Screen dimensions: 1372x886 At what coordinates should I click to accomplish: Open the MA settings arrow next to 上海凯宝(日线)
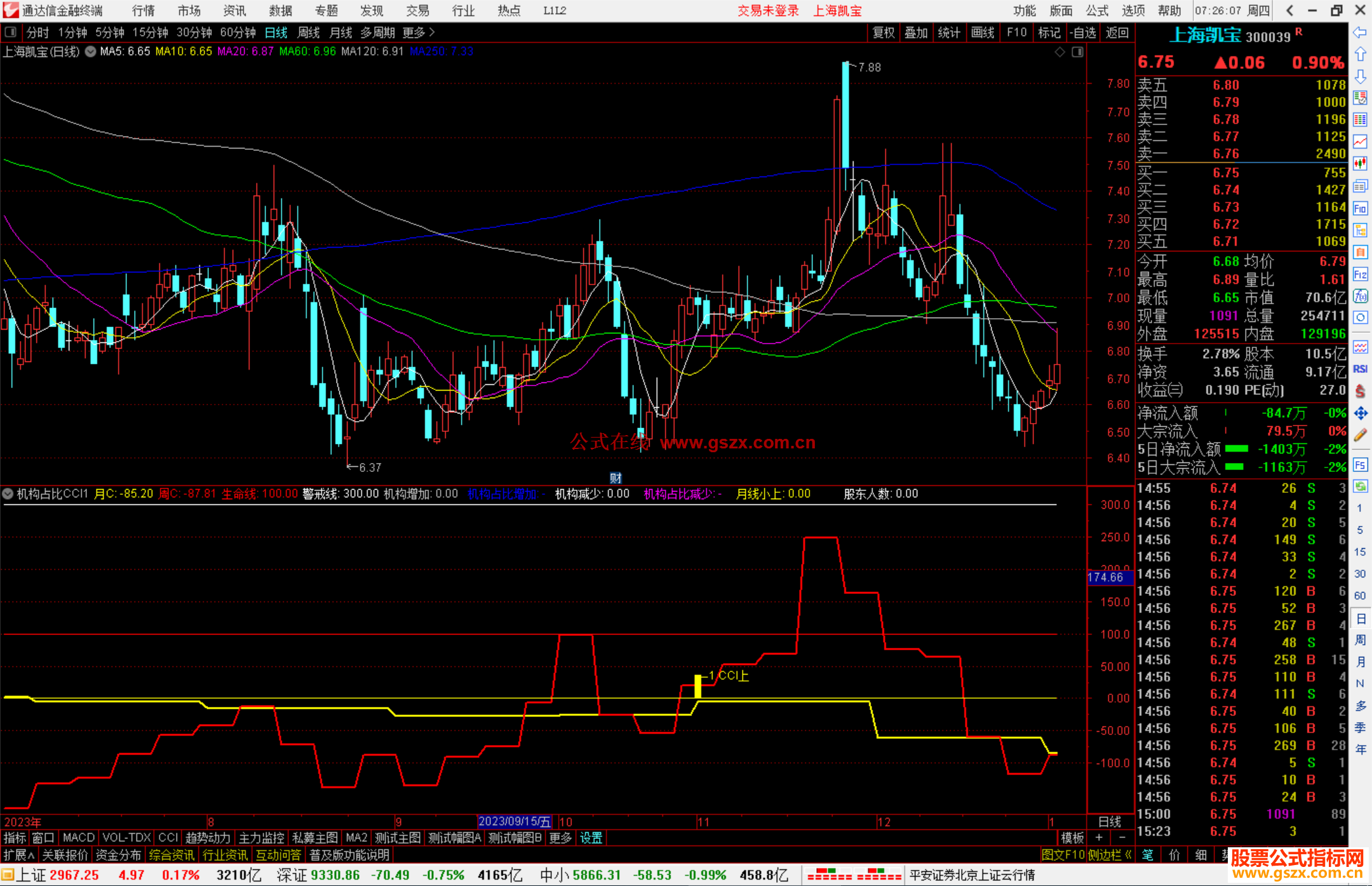click(x=91, y=52)
